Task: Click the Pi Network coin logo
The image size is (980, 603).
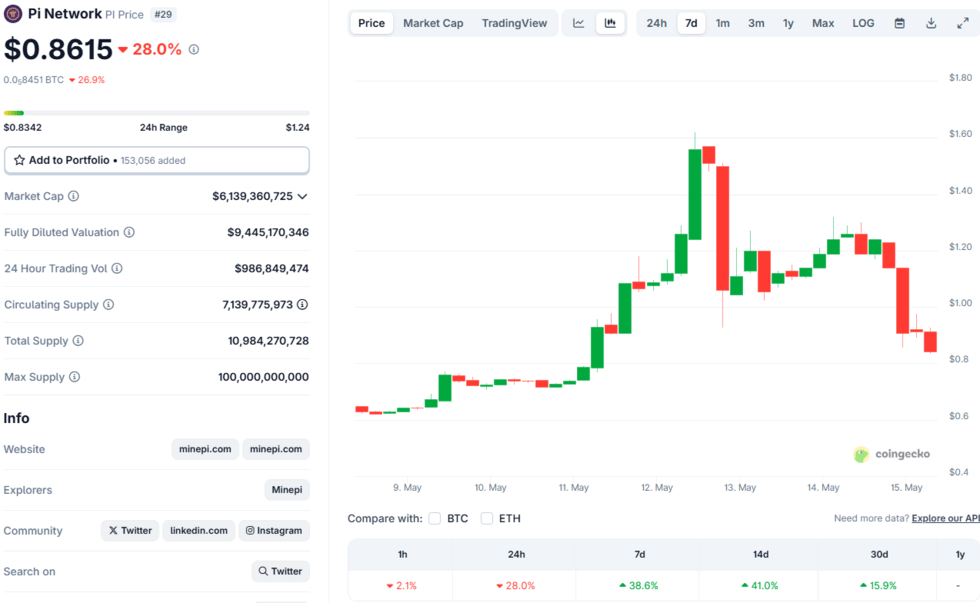Action: coord(14,15)
